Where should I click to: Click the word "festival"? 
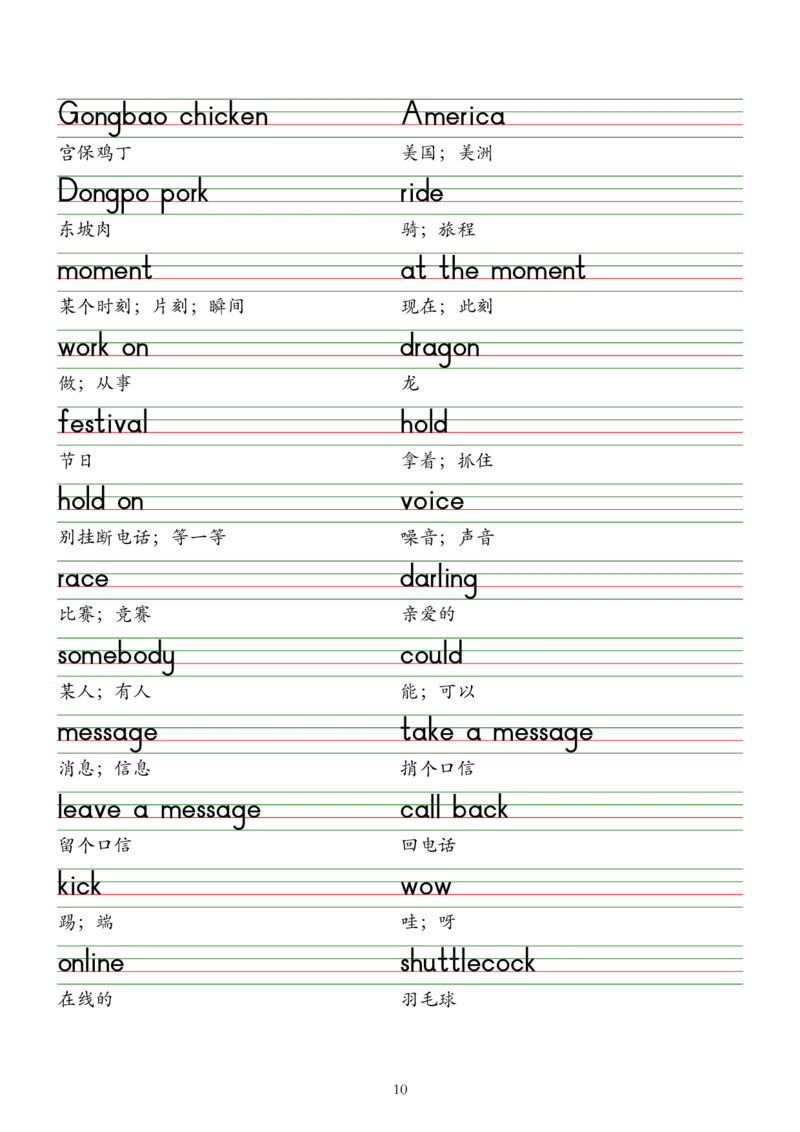coord(103,424)
